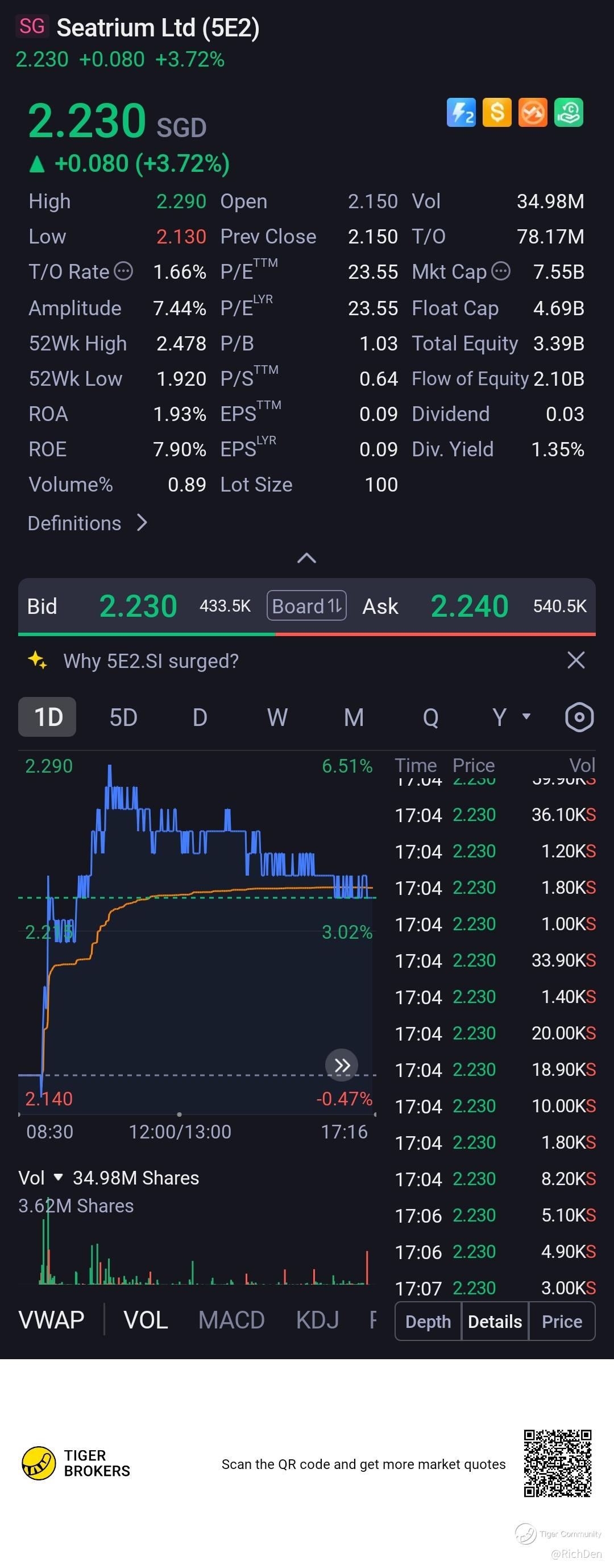
Task: Tap the SG market badge
Action: point(32,27)
